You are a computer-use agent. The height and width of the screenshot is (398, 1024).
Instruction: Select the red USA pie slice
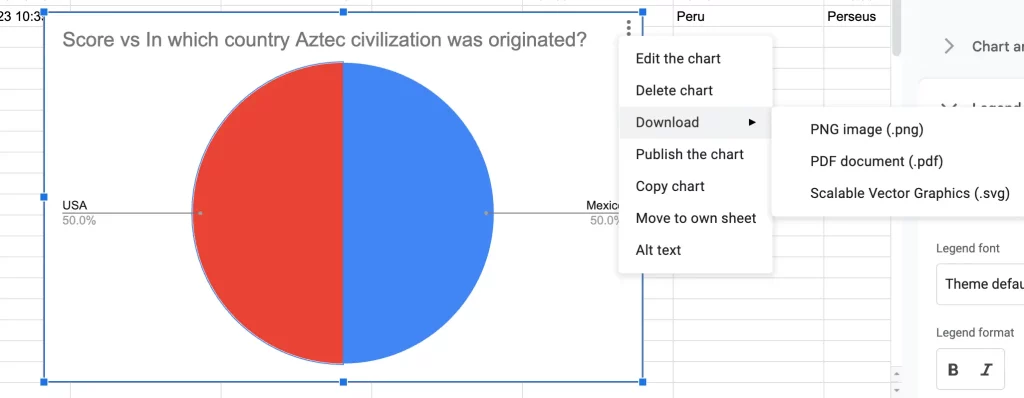[268, 213]
